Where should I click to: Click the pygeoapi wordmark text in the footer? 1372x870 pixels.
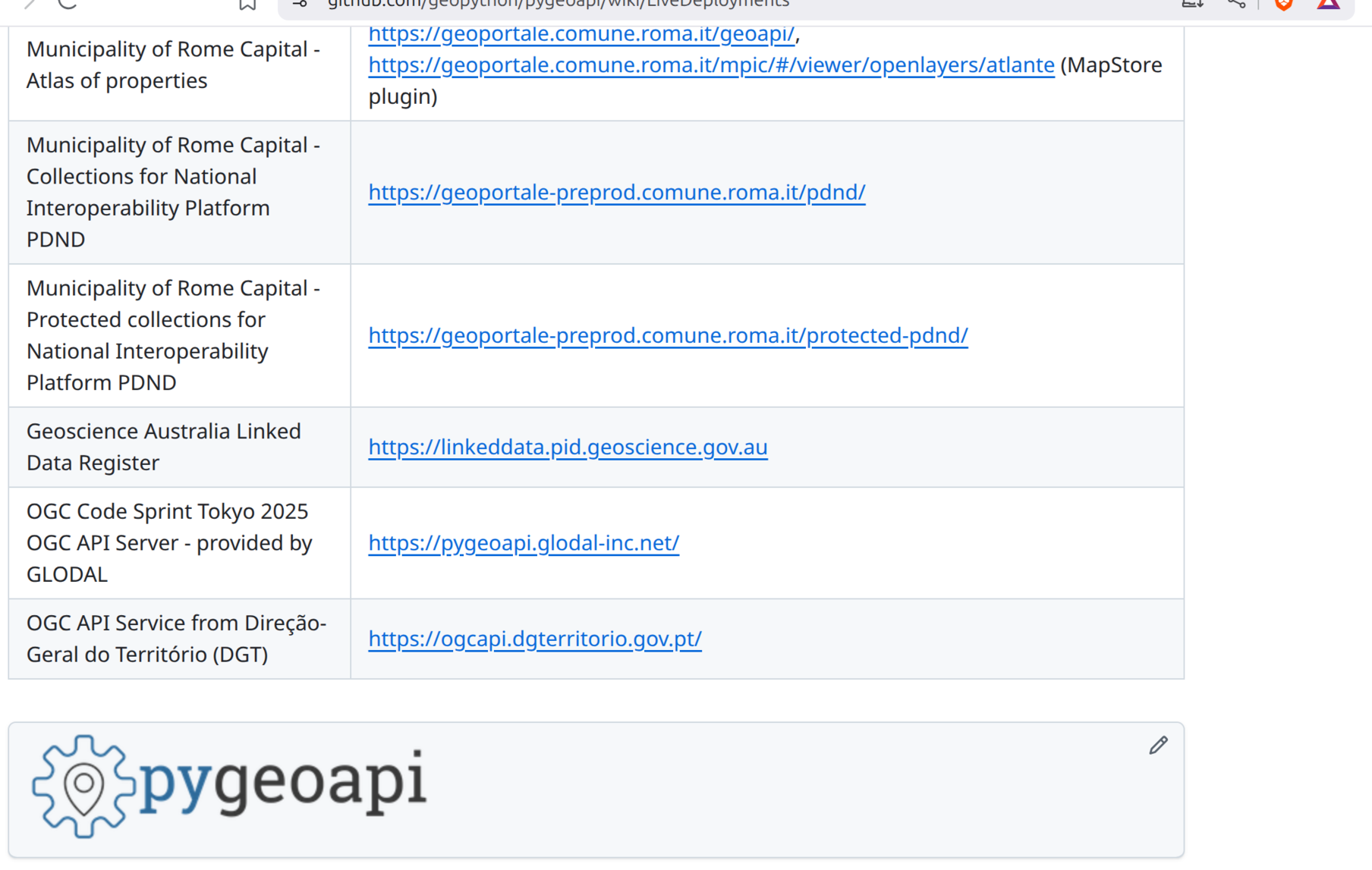pyautogui.click(x=282, y=781)
